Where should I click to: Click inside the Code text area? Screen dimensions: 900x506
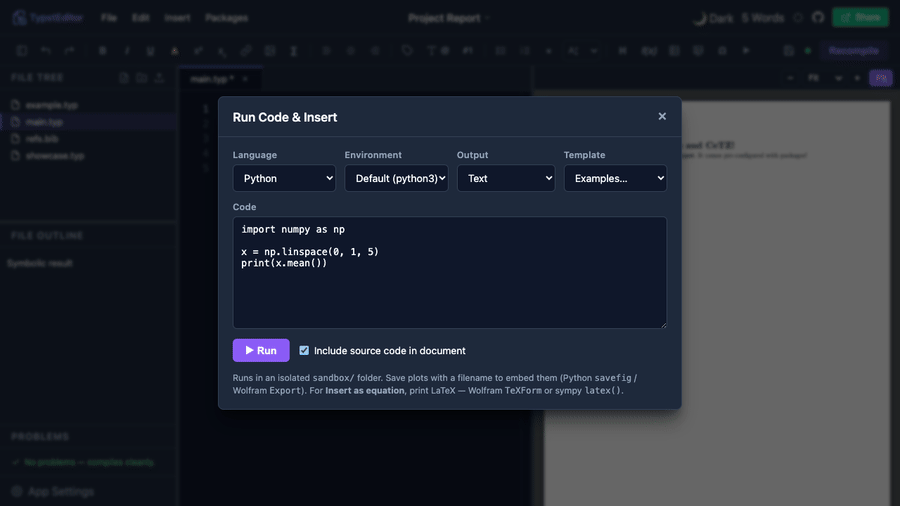[x=449, y=273]
